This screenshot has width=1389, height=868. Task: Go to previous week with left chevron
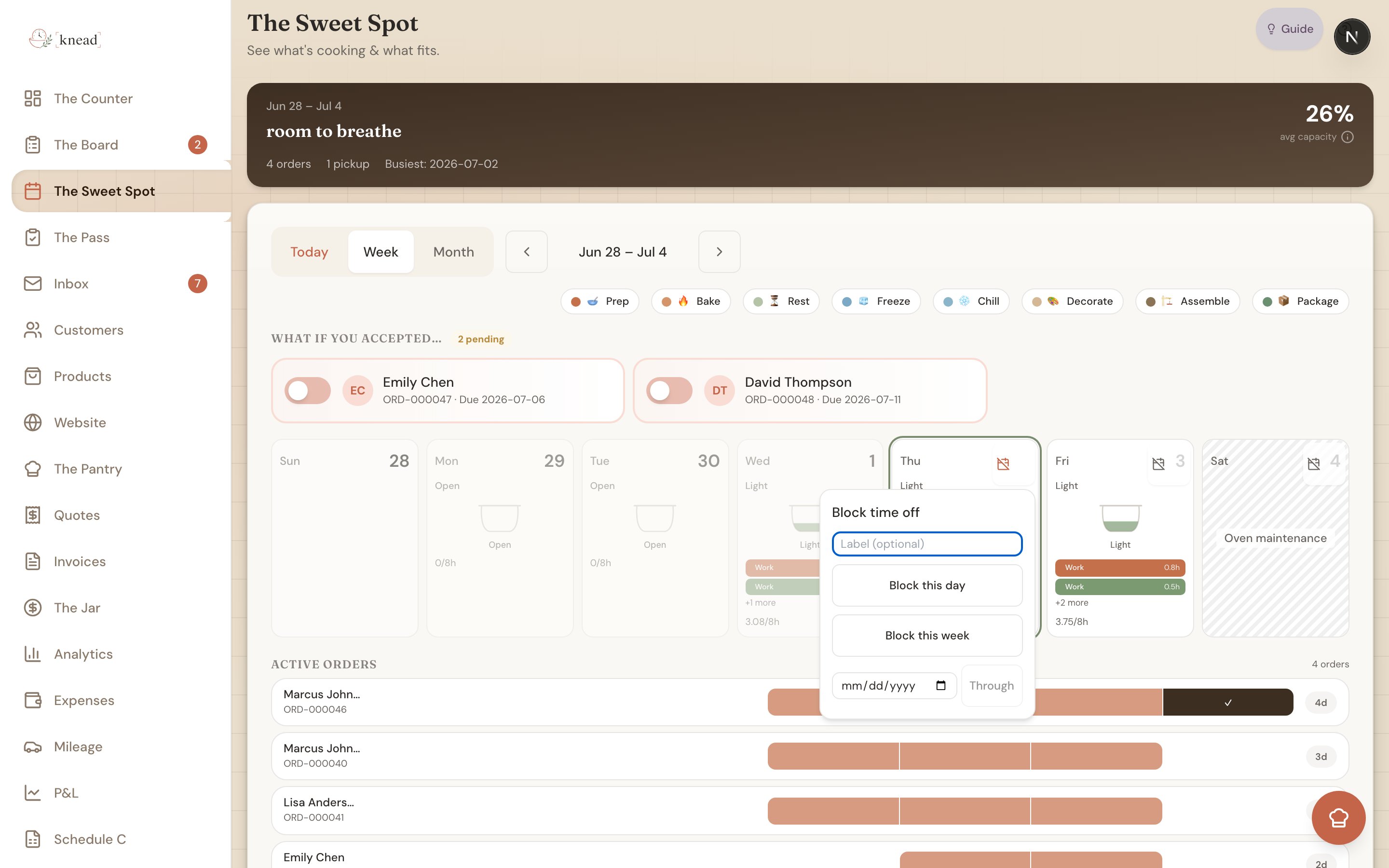click(526, 251)
